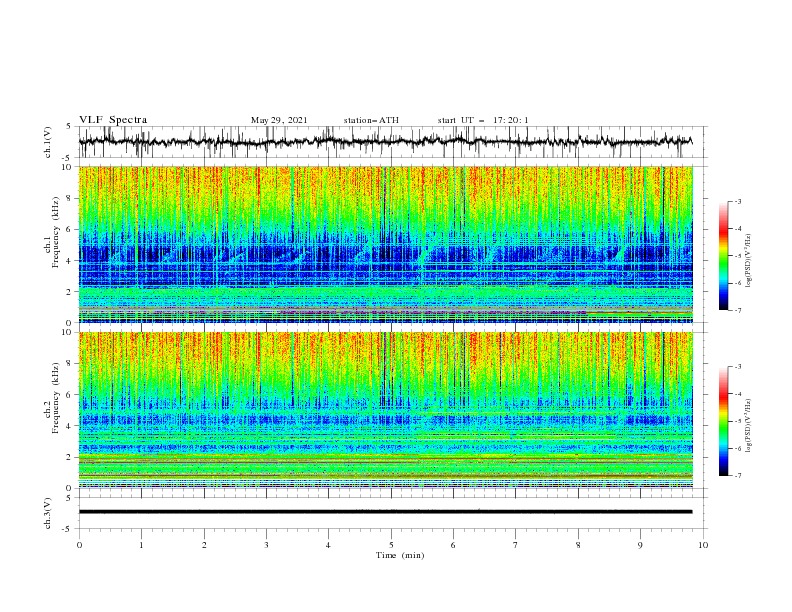Click the ch.2 "Frequency (kHz)" axis label
Screen dimensions: 792x612
[x=56, y=398]
